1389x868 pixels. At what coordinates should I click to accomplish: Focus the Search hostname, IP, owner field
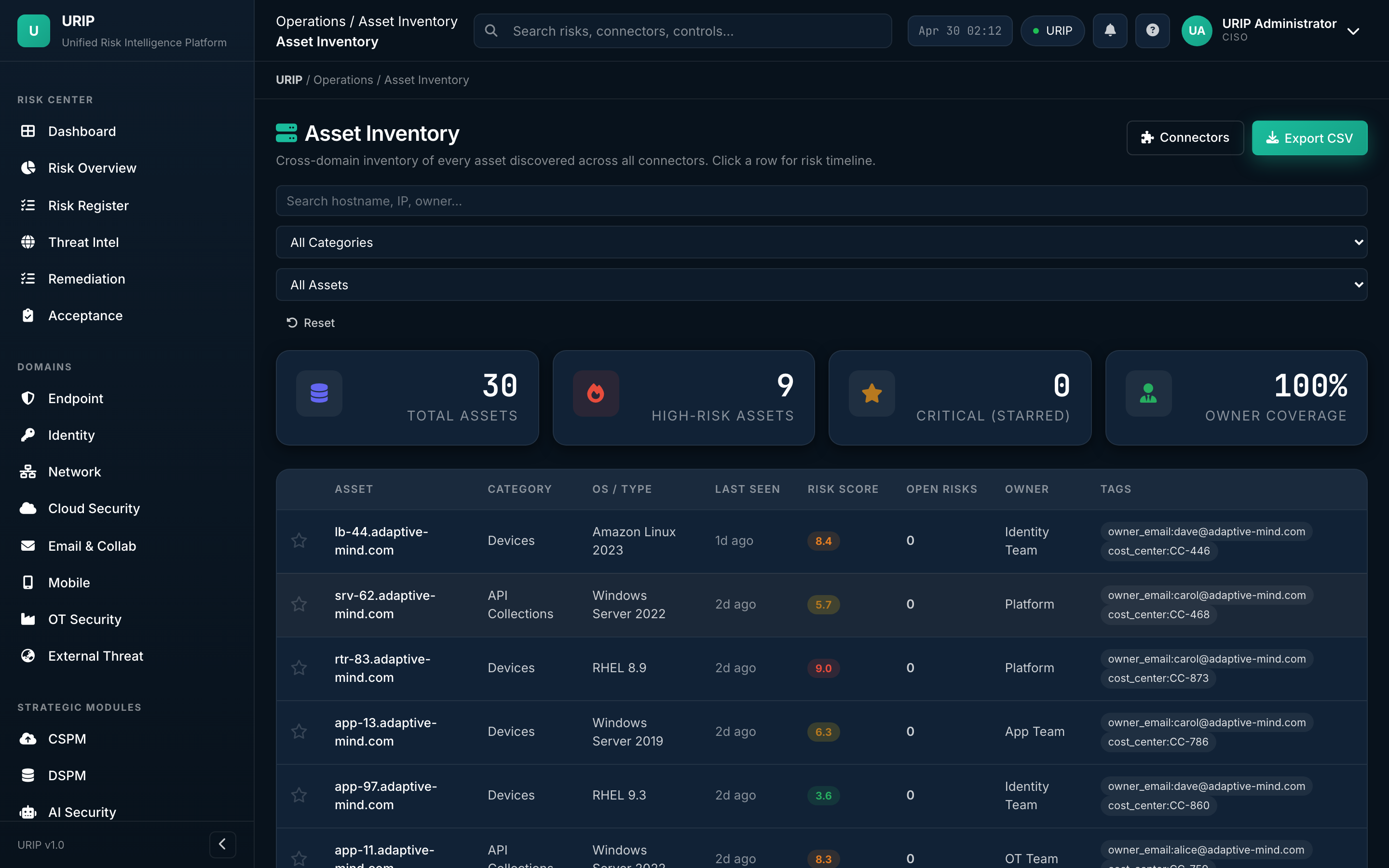821,200
